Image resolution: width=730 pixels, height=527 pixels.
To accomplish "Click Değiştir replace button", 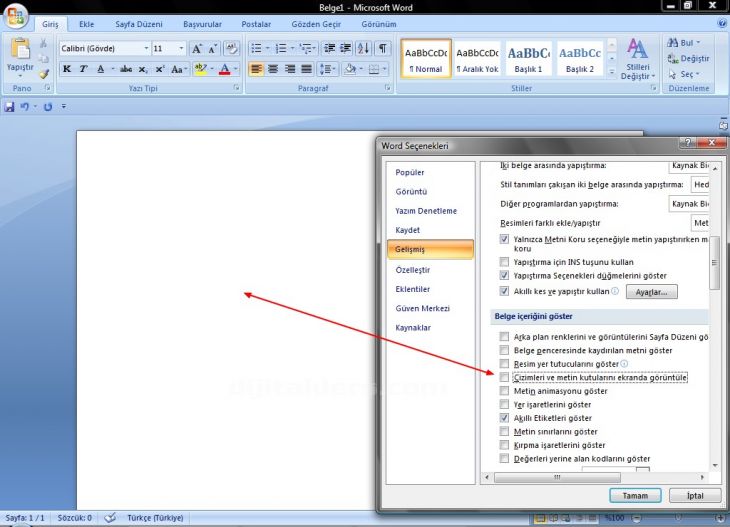I will pyautogui.click(x=689, y=58).
